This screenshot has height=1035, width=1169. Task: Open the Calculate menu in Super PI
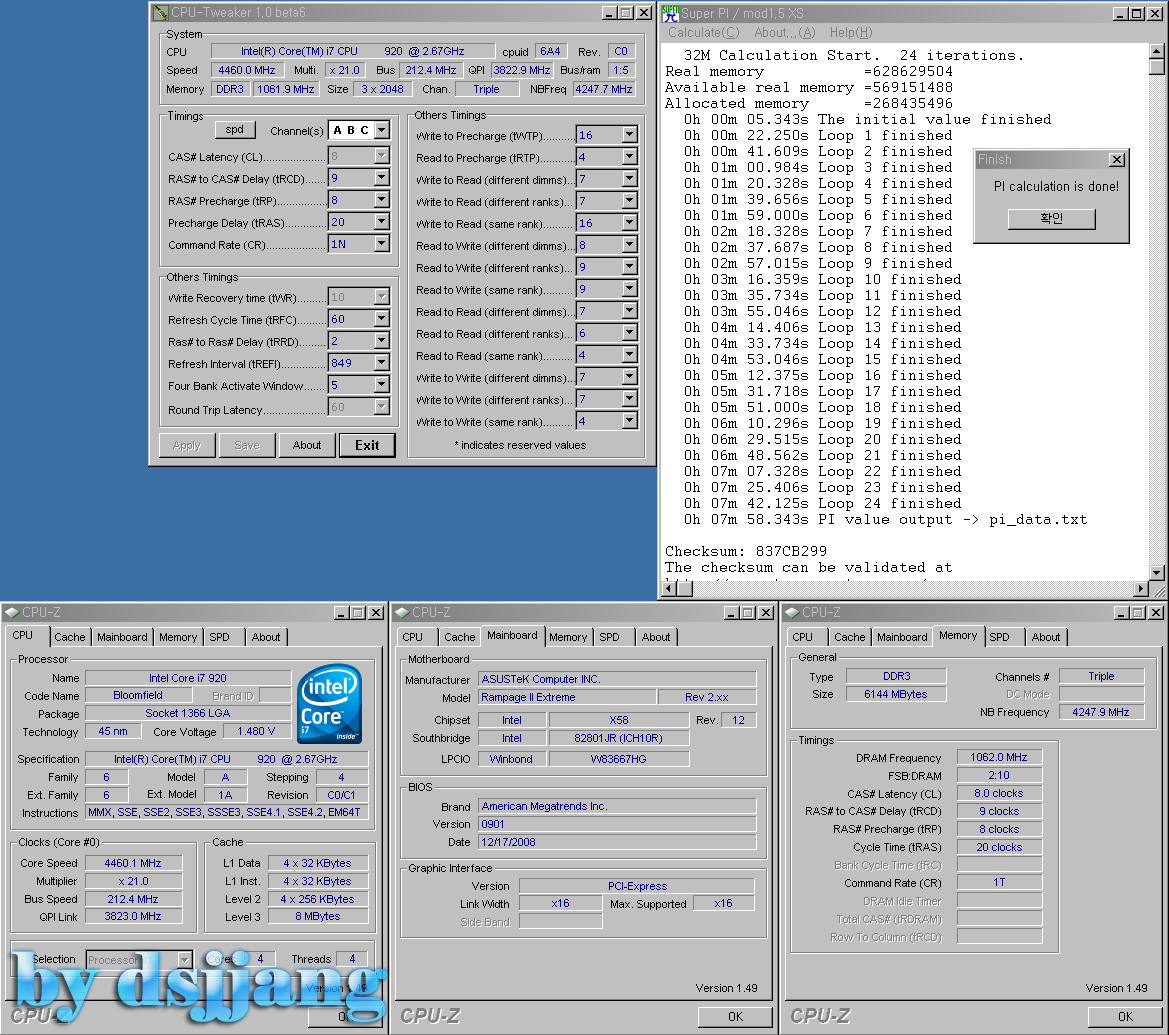pyautogui.click(x=703, y=33)
